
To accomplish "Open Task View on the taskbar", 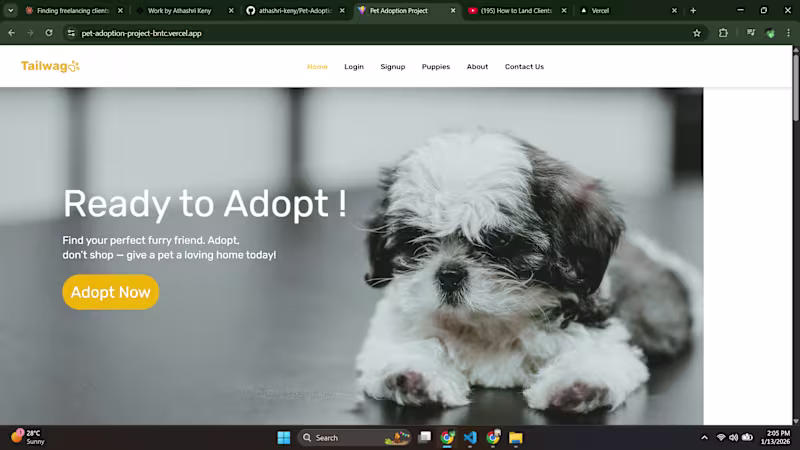I will pos(424,437).
